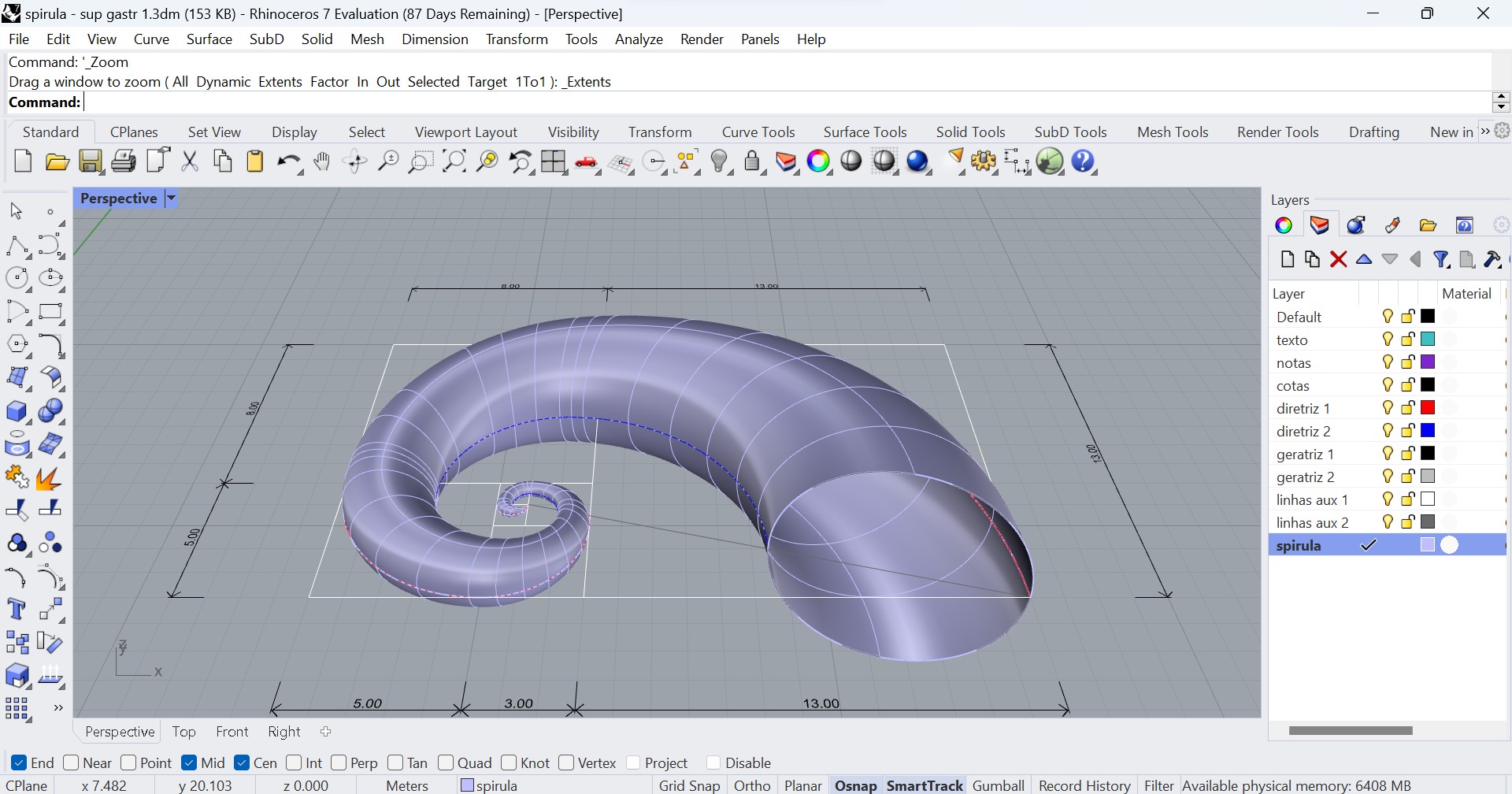The image size is (1512, 794).
Task: Undo last action with undo arrow
Action: pos(288,161)
